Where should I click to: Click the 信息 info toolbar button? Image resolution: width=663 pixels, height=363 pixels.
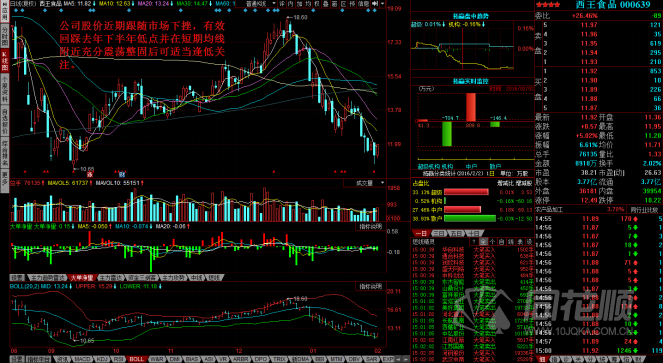point(363,4)
